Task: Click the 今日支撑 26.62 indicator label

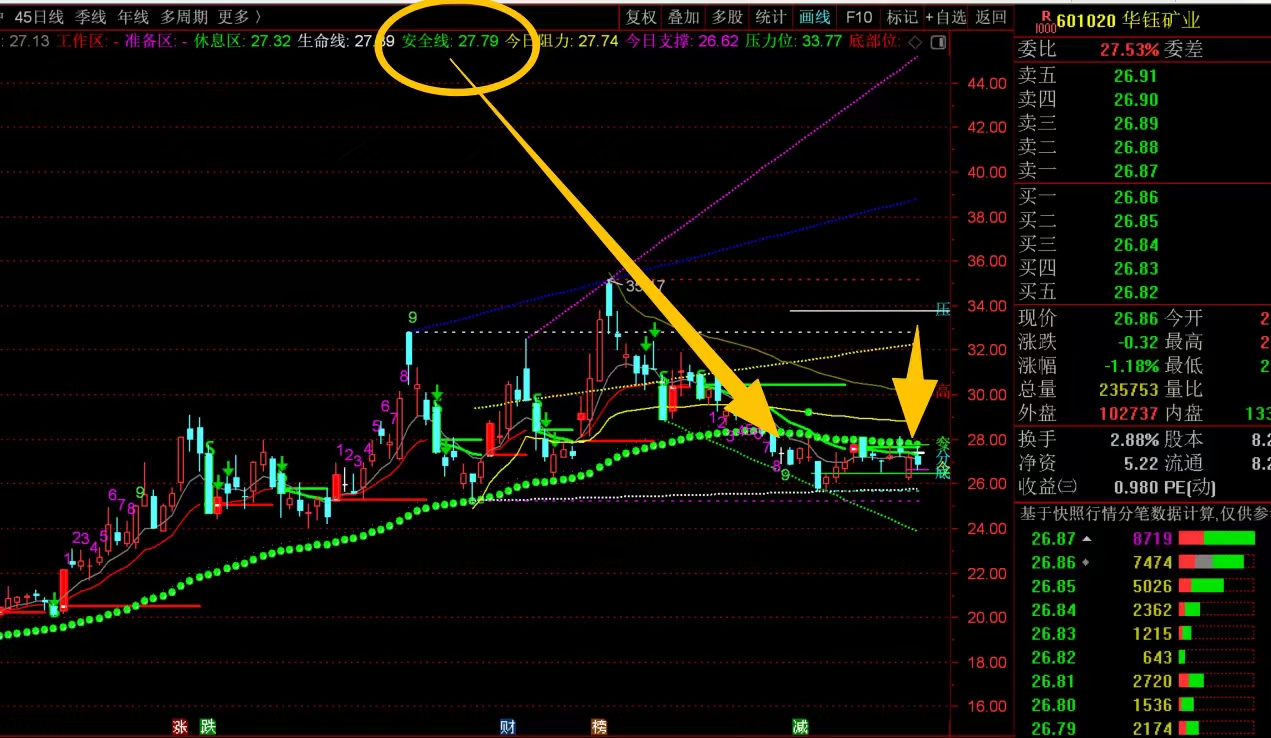Action: (682, 42)
